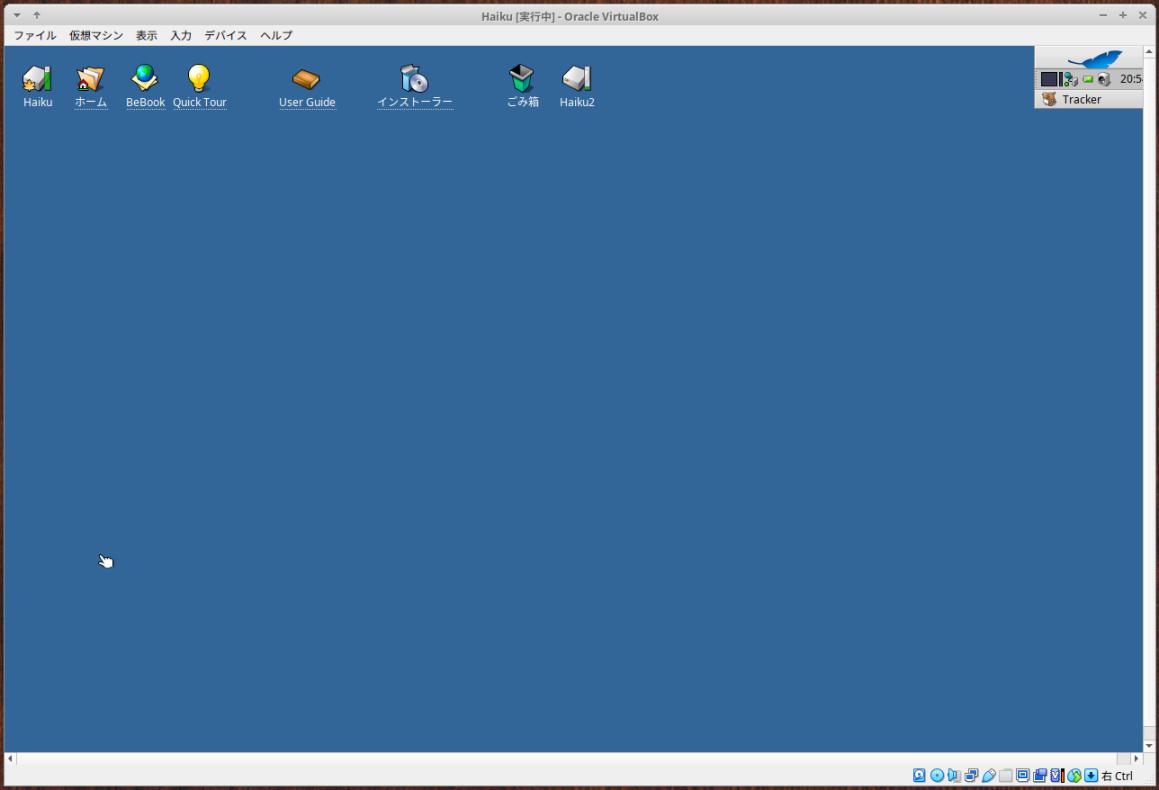Click the network status tray icon in Deskbar
This screenshot has width=1159, height=790.
1070,79
